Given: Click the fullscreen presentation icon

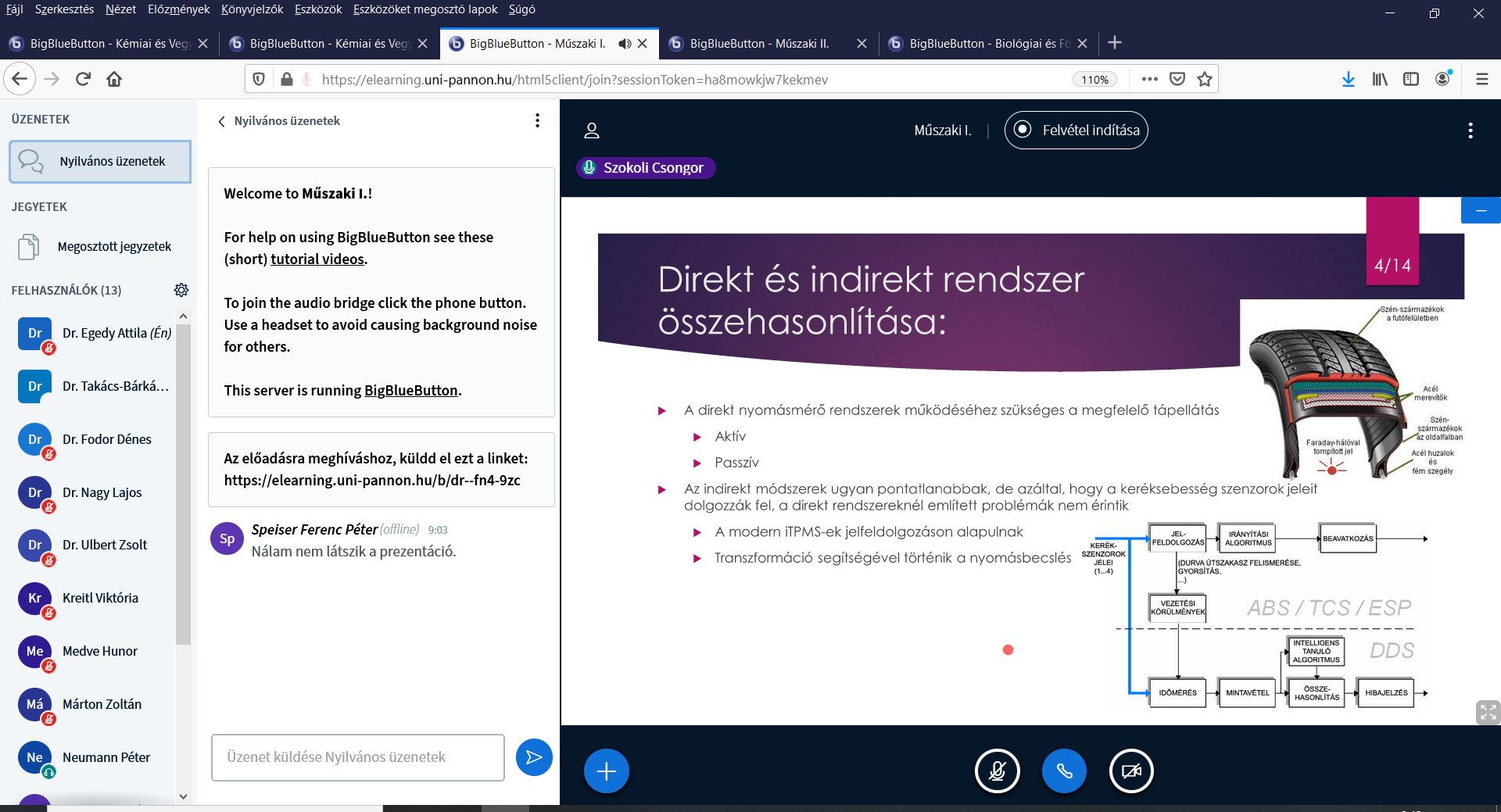Looking at the screenshot, I should pyautogui.click(x=1487, y=712).
